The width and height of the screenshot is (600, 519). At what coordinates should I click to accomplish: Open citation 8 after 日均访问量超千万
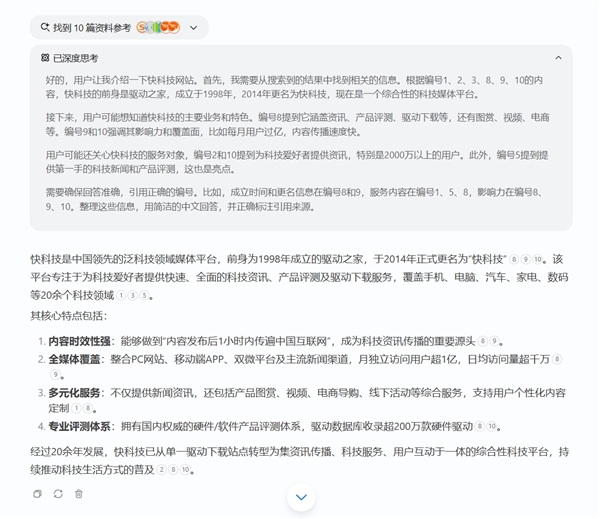click(x=557, y=359)
